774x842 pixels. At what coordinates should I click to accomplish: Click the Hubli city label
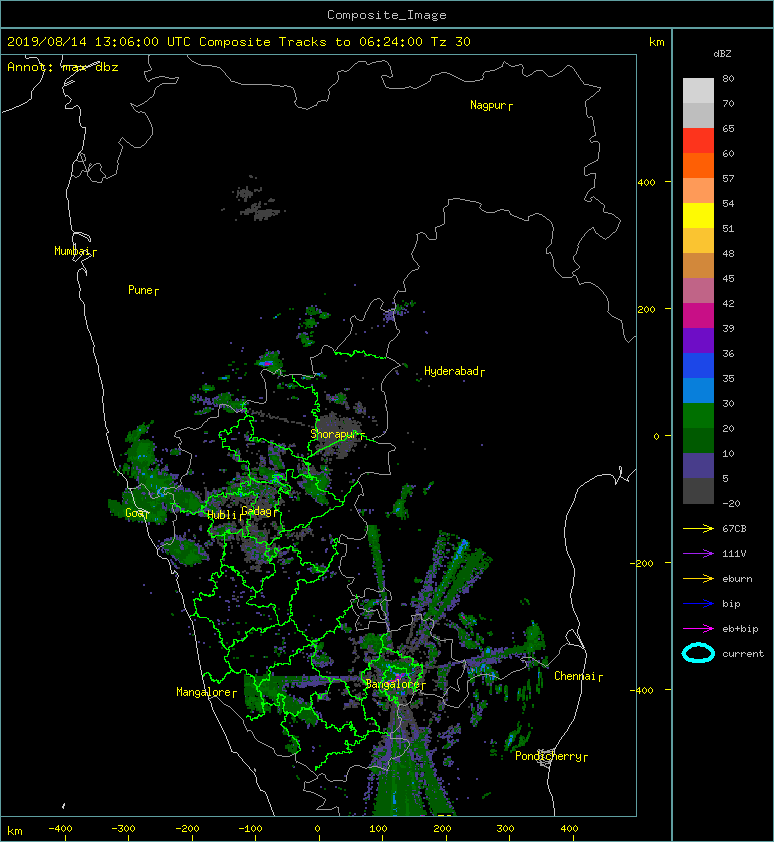coord(224,515)
